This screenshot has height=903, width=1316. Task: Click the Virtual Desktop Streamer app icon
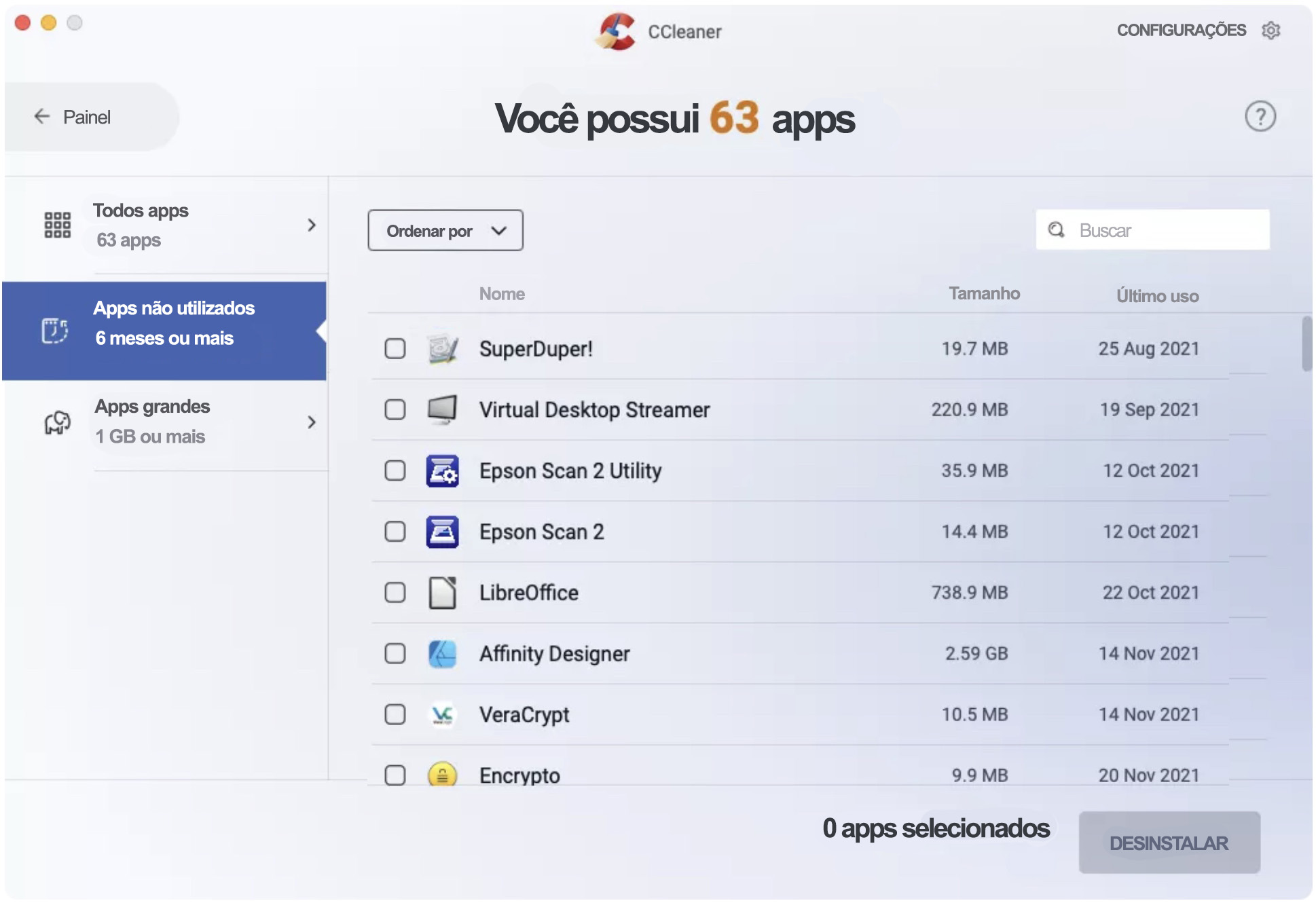443,409
